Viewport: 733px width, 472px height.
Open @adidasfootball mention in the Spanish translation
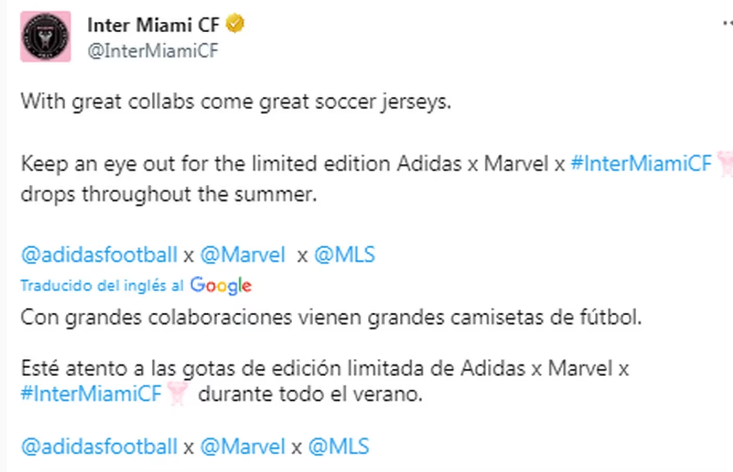[100, 445]
